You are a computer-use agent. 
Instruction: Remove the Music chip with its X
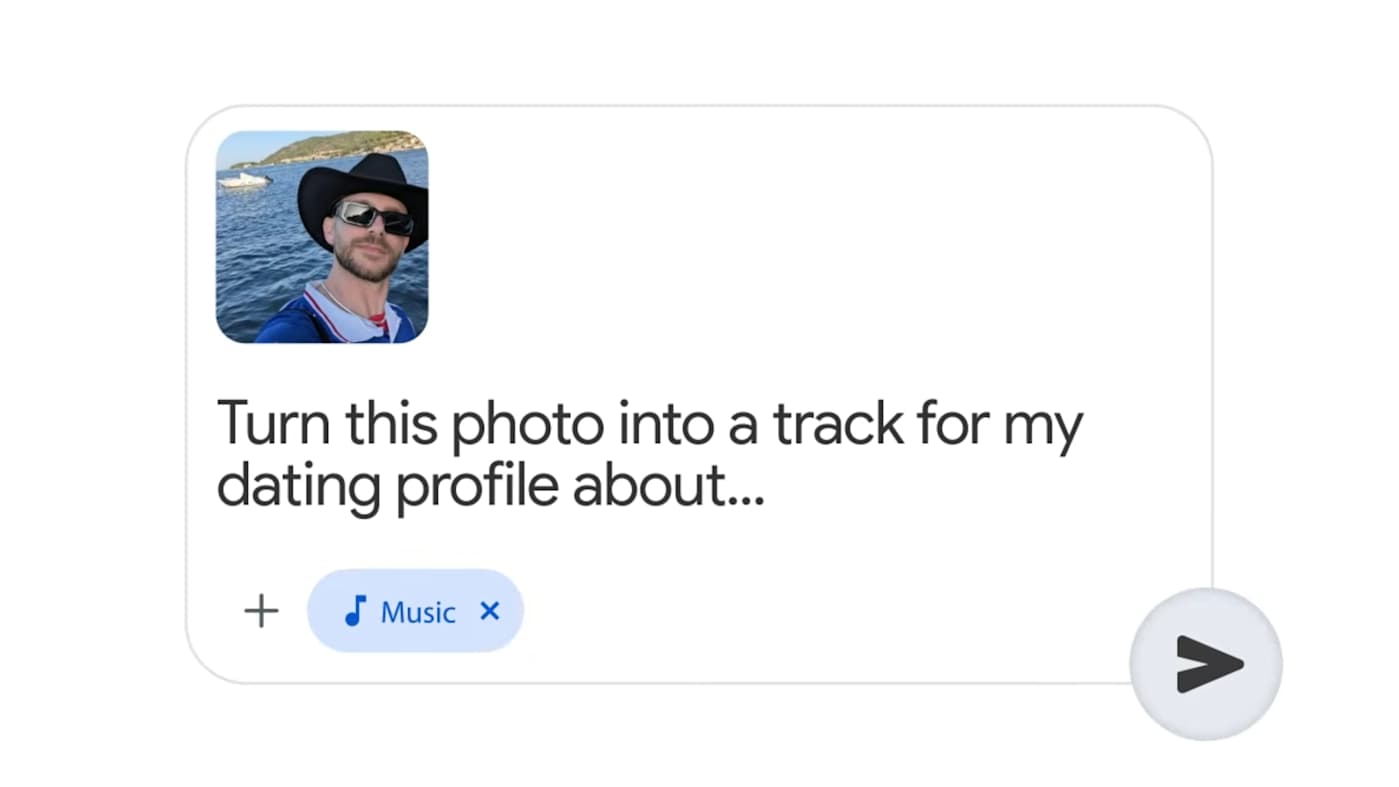489,611
